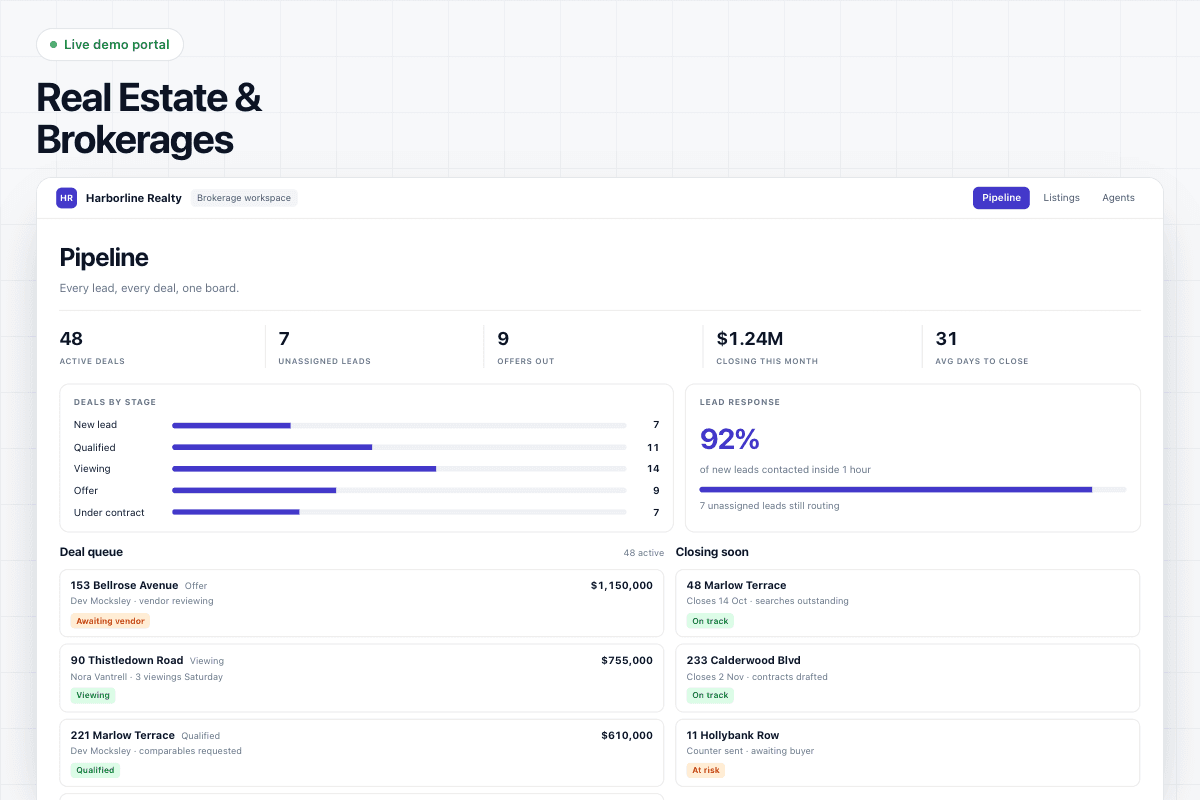Click Closes 14 Oct searches outstanding text
This screenshot has width=1200, height=800.
click(768, 601)
